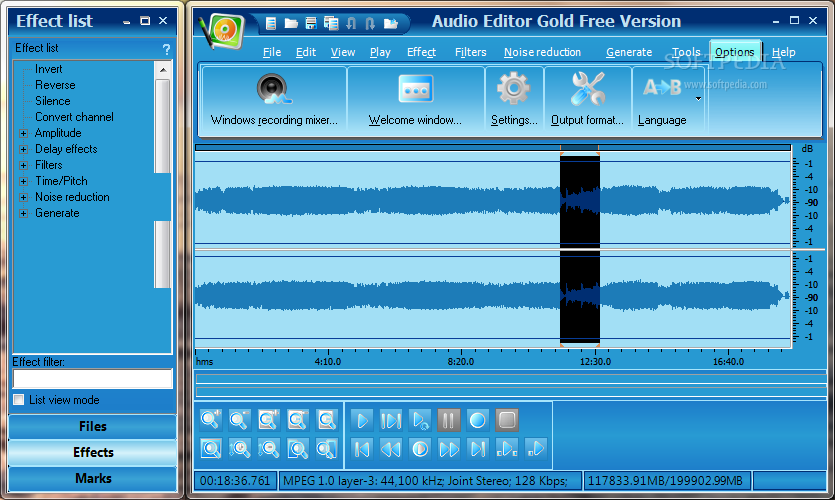Viewport: 835px width, 500px height.
Task: Click the zoom out horizontally icon
Action: point(239,420)
